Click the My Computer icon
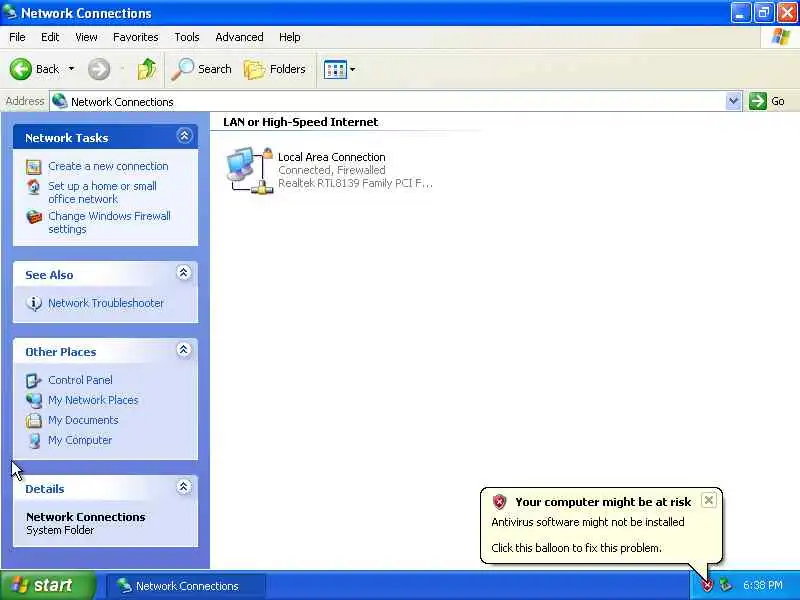The image size is (800, 600). coord(34,440)
